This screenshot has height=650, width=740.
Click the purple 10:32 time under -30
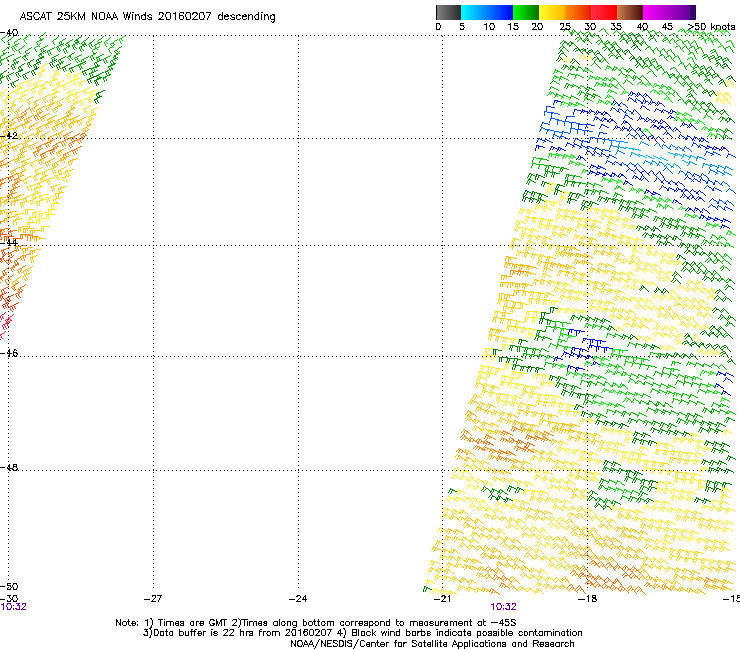click(13, 607)
